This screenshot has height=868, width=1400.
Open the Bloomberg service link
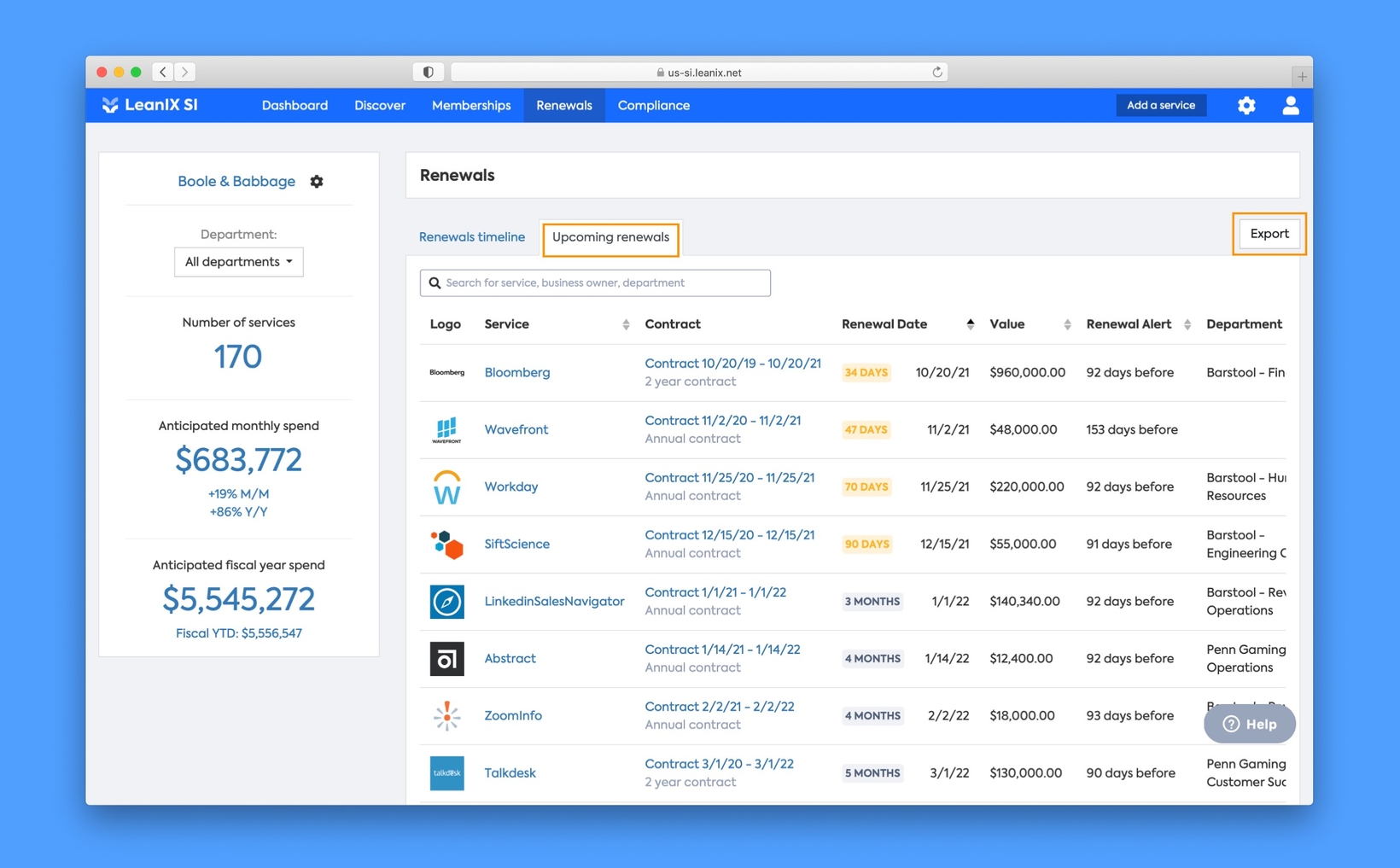pos(517,372)
